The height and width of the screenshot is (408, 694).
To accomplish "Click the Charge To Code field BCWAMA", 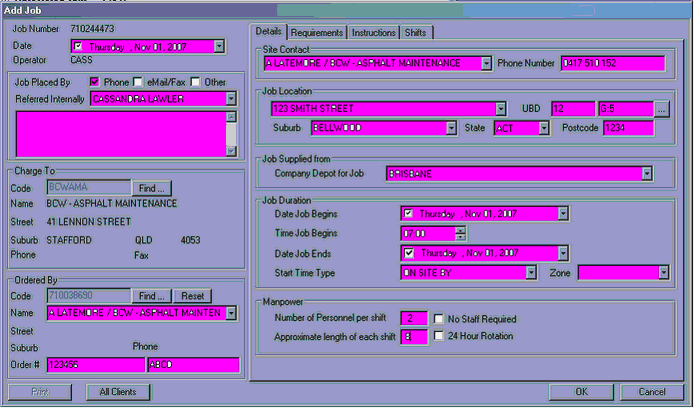I will click(x=89, y=187).
